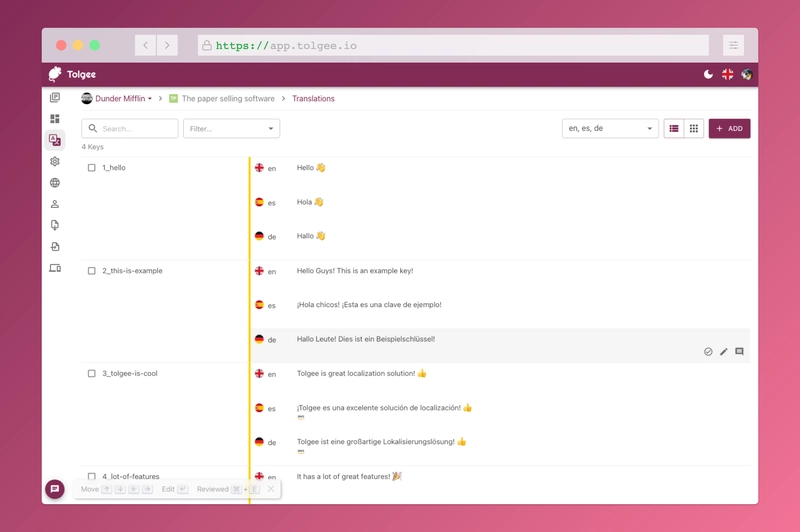
Task: Toggle dark mode with the moon icon
Action: (708, 74)
